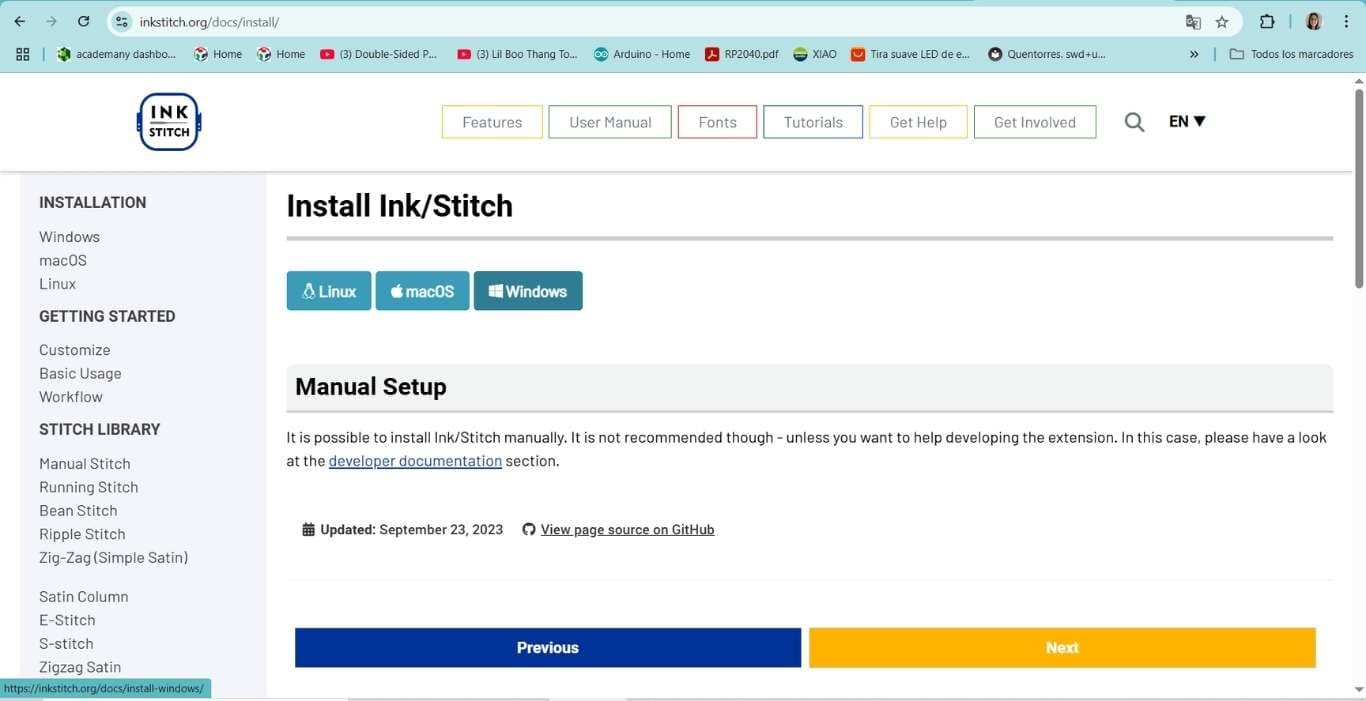The image size is (1366, 701).
Task: Open the Chrome profile avatar
Action: pyautogui.click(x=1314, y=21)
